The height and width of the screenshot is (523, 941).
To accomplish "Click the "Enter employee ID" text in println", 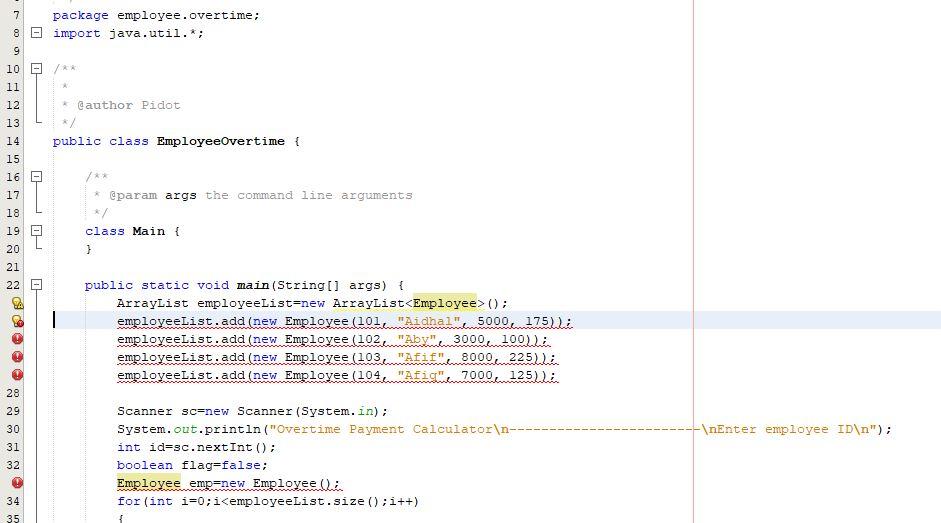I will [x=785, y=429].
